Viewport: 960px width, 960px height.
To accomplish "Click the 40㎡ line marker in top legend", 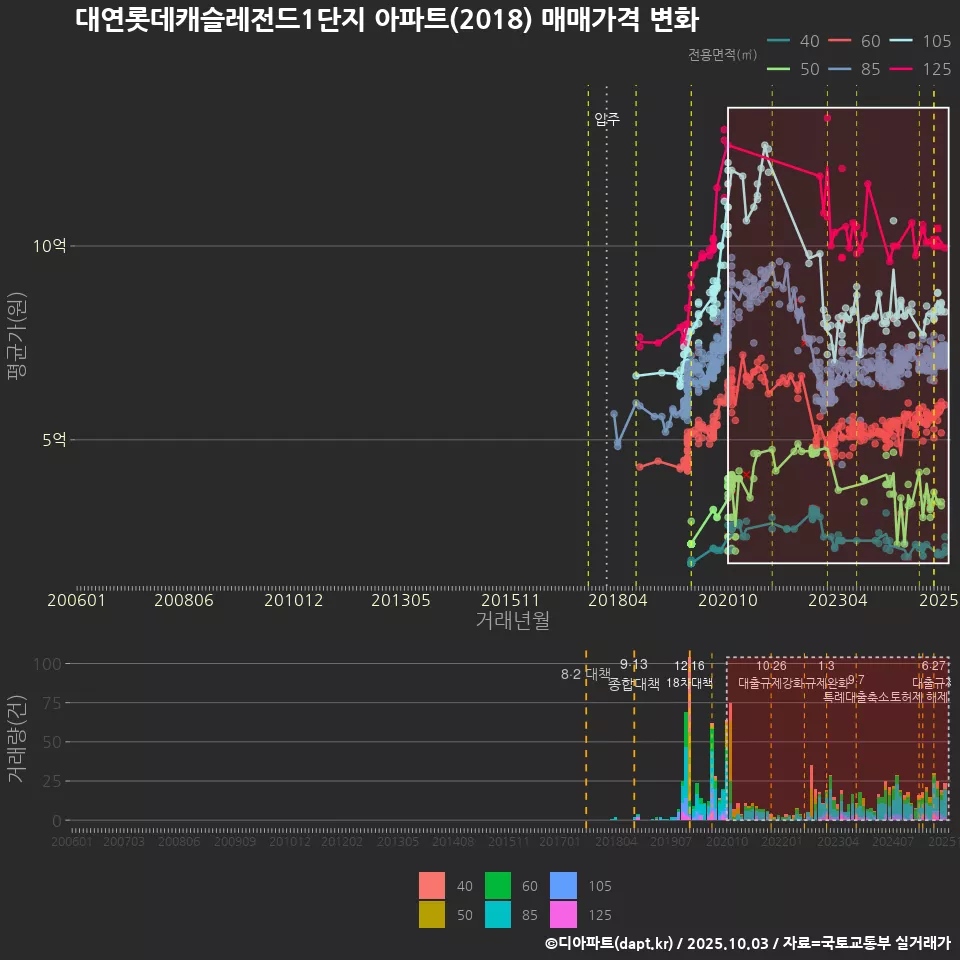I will pos(779,41).
